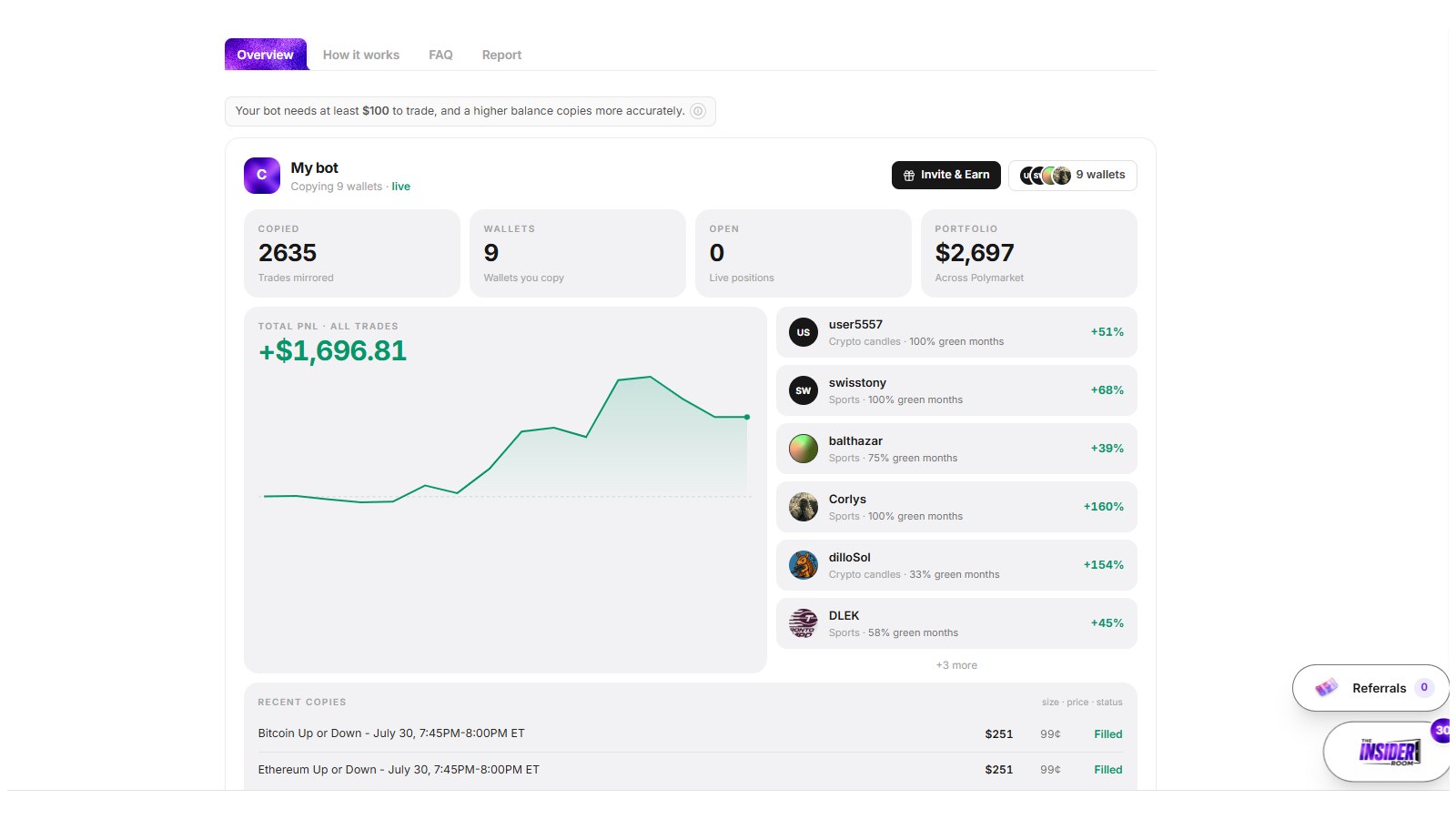Image resolution: width=1456 pixels, height=819 pixels.
Task: Select the Wallets you copy card
Action: (578, 253)
